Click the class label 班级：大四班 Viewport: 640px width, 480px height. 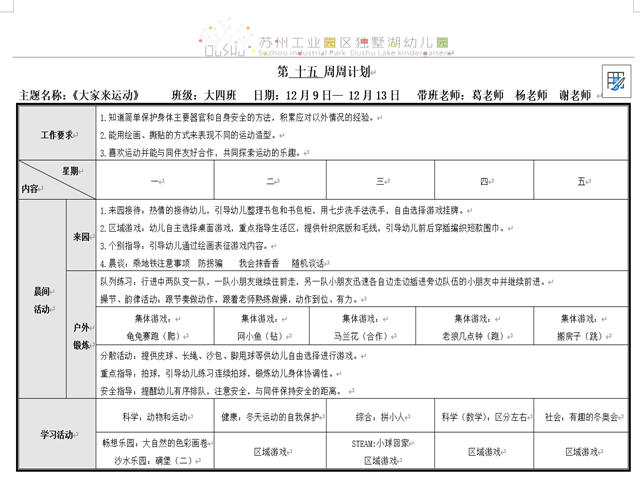204,95
